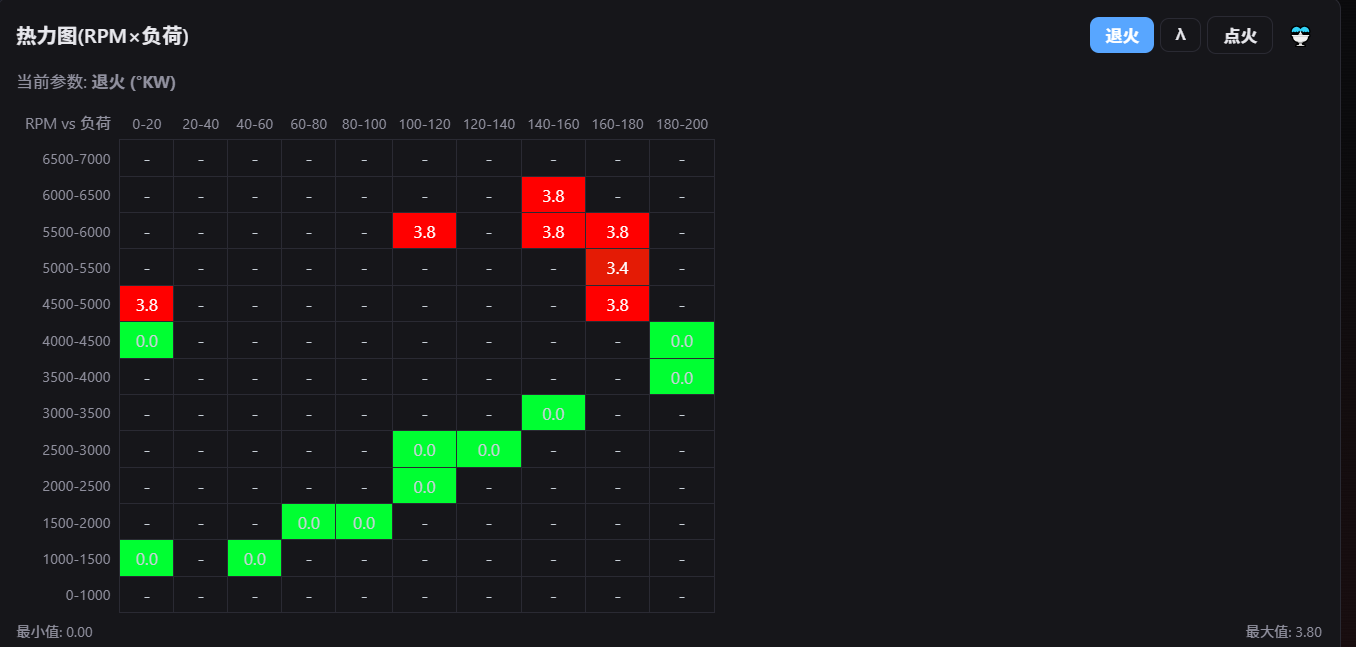Click the 6500-7000 RPM row label
Image resolution: width=1356 pixels, height=647 pixels.
click(x=76, y=159)
